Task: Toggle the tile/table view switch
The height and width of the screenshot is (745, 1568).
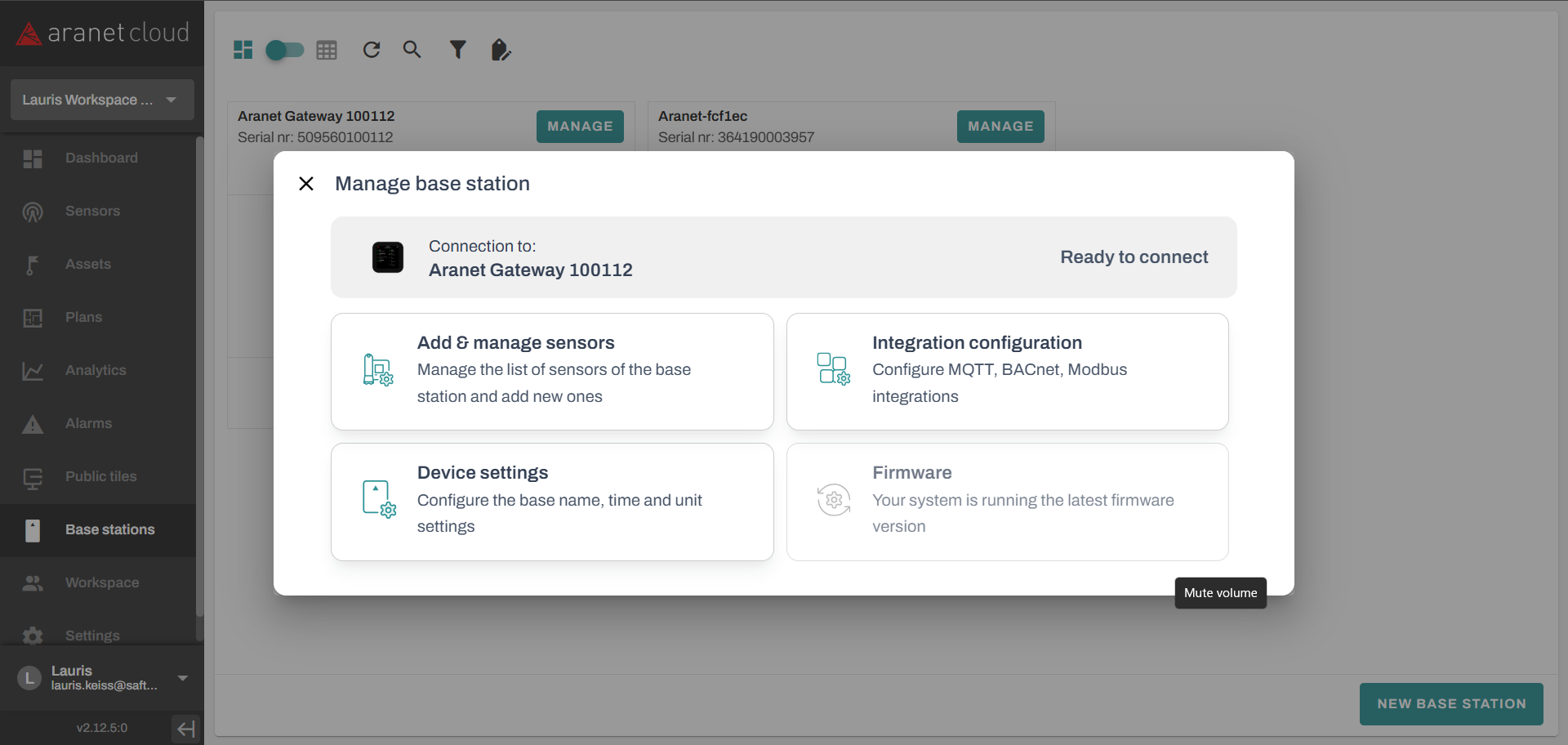Action: pos(285,50)
